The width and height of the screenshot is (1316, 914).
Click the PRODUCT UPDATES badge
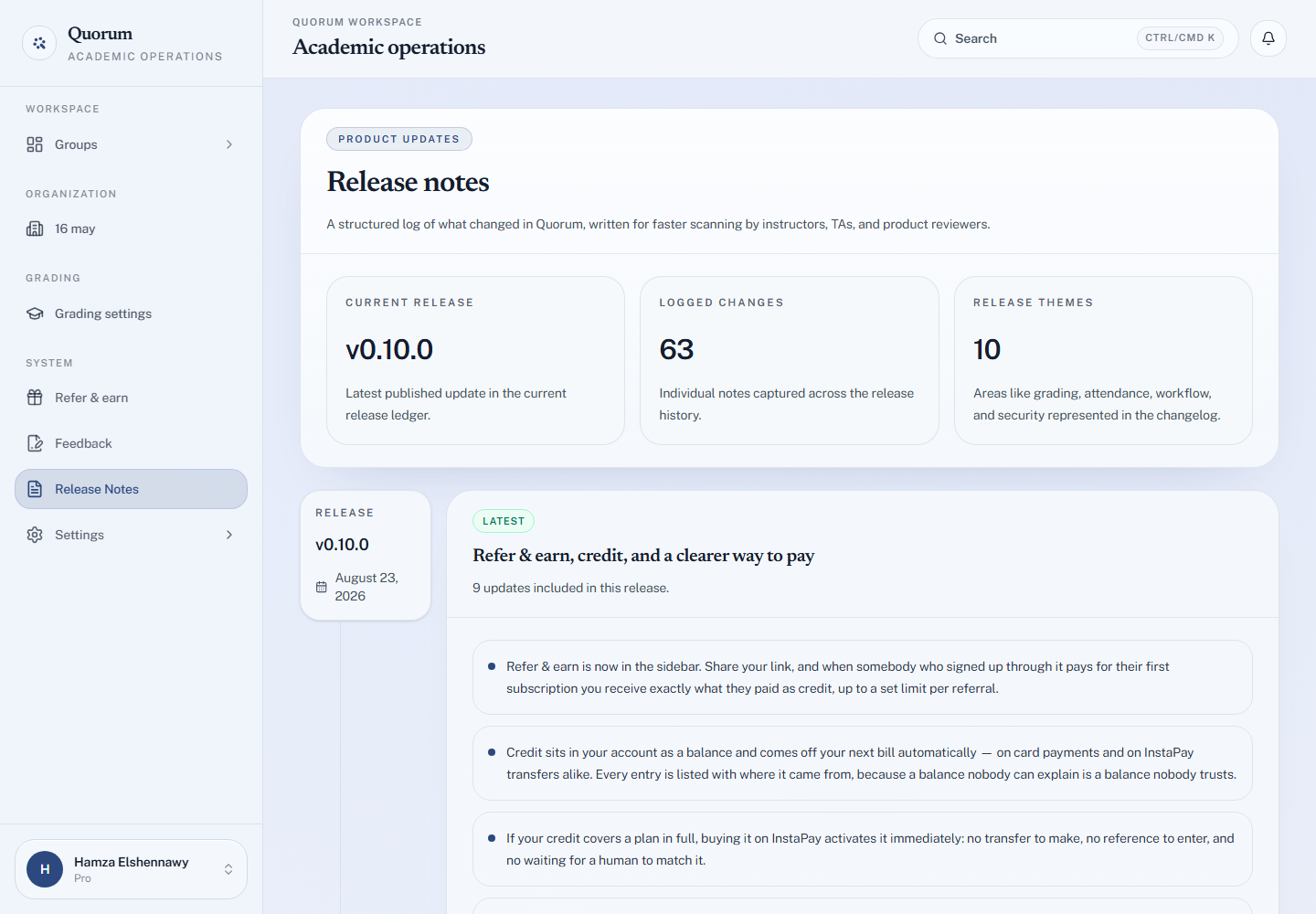pyautogui.click(x=399, y=139)
